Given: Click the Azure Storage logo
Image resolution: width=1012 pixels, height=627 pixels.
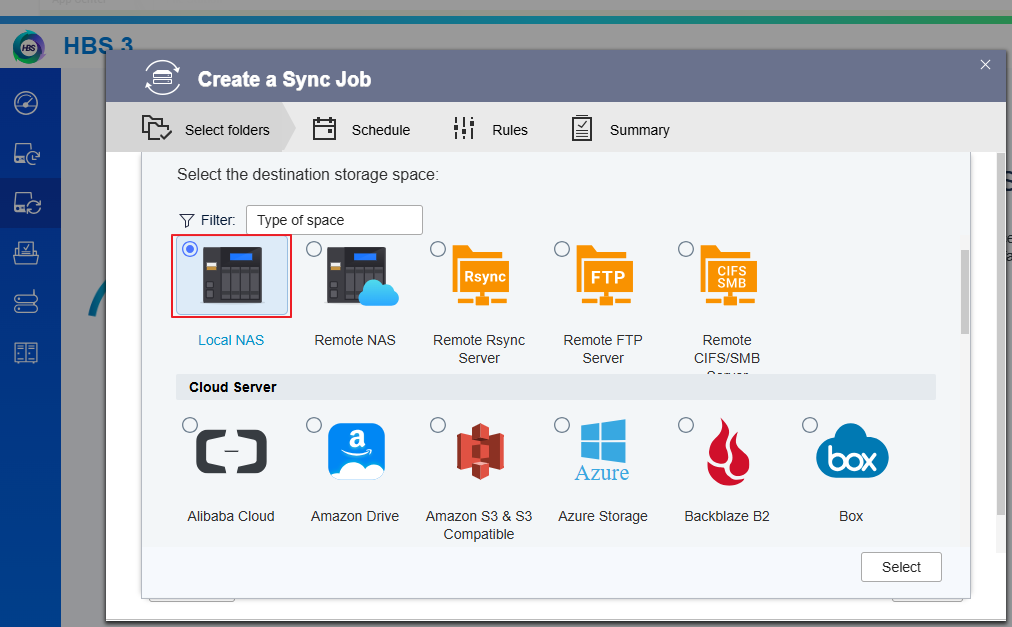Looking at the screenshot, I should pos(603,451).
